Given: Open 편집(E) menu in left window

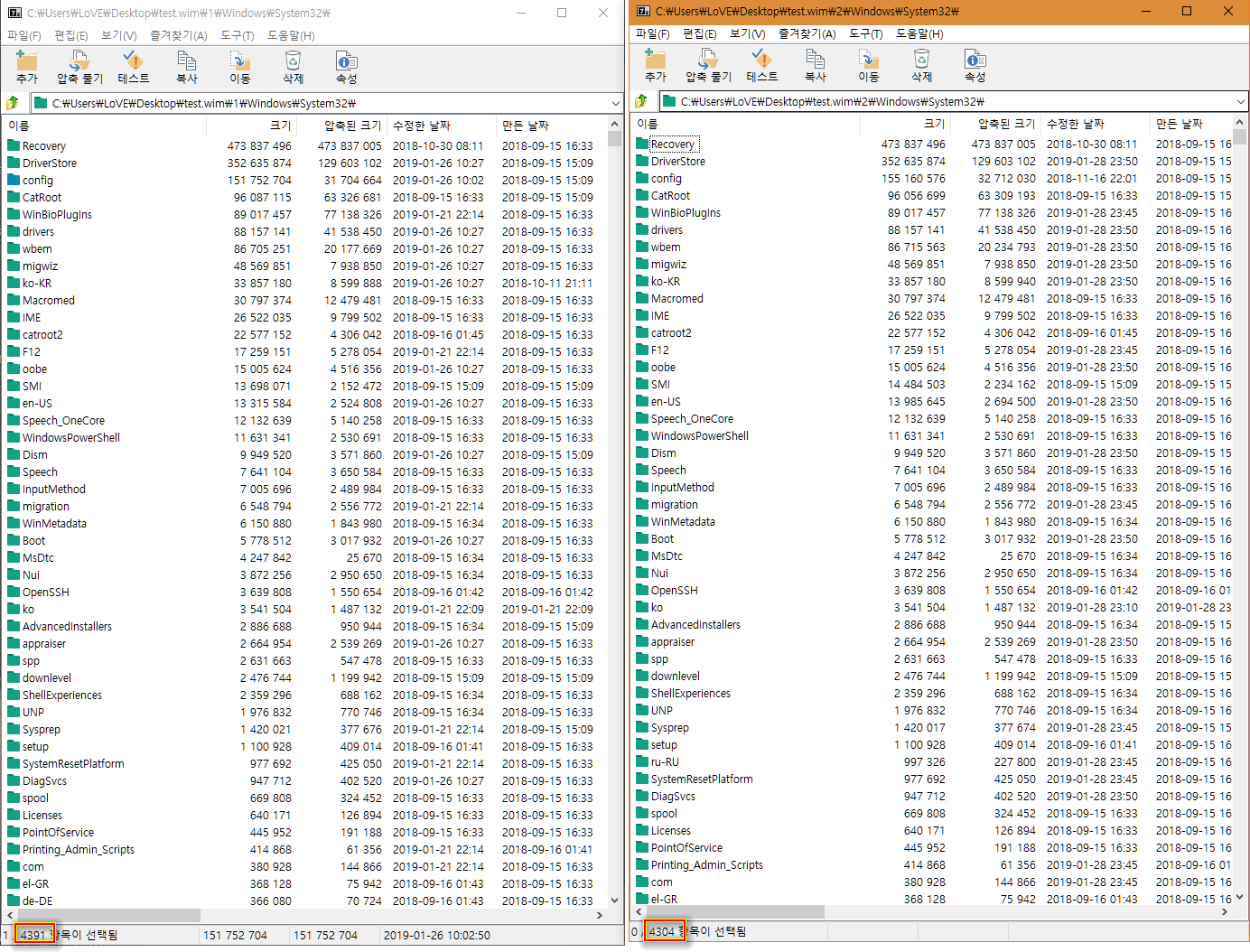Looking at the screenshot, I should coord(70,35).
